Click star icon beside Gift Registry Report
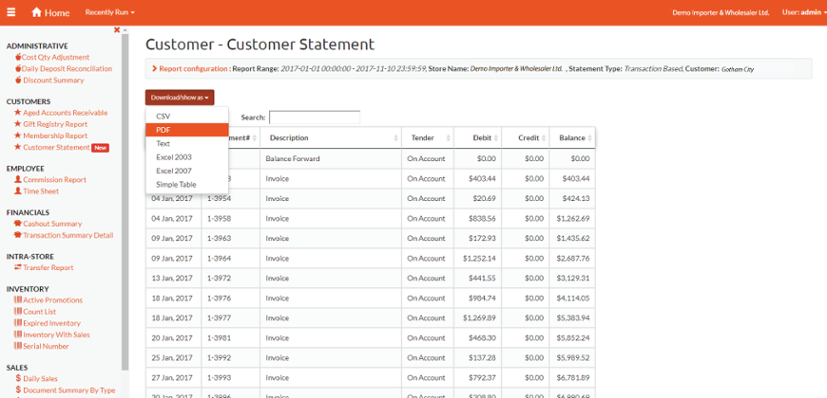The width and height of the screenshot is (827, 398). pyautogui.click(x=18, y=124)
